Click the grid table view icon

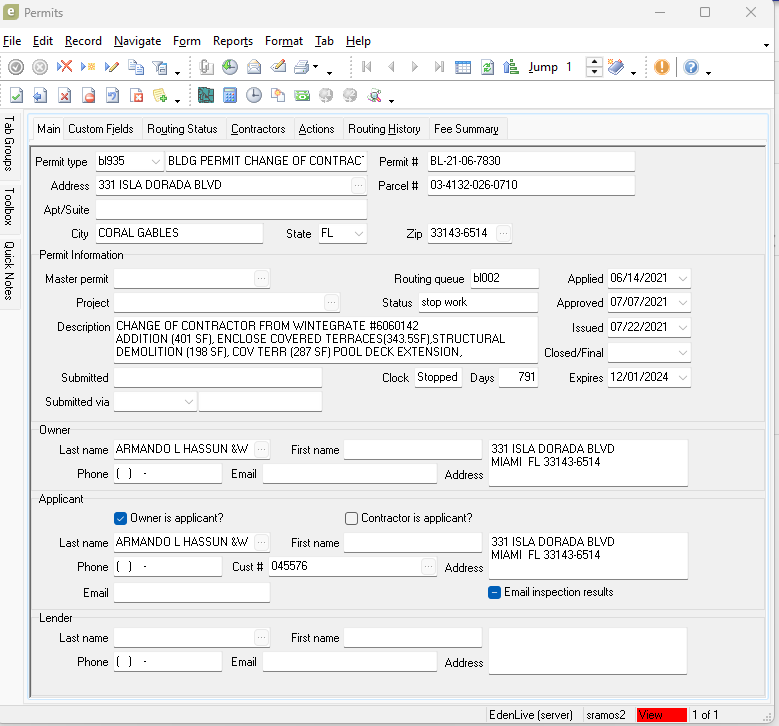pos(463,67)
